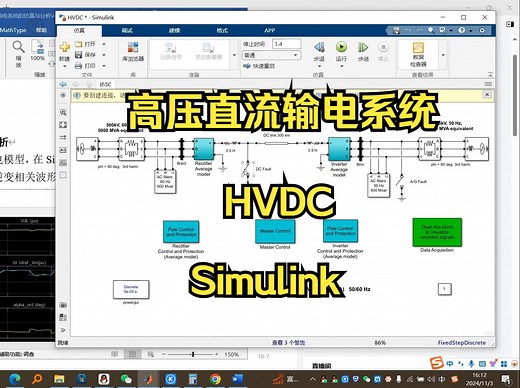Open File Explorer from the taskbar

[x=59, y=379]
